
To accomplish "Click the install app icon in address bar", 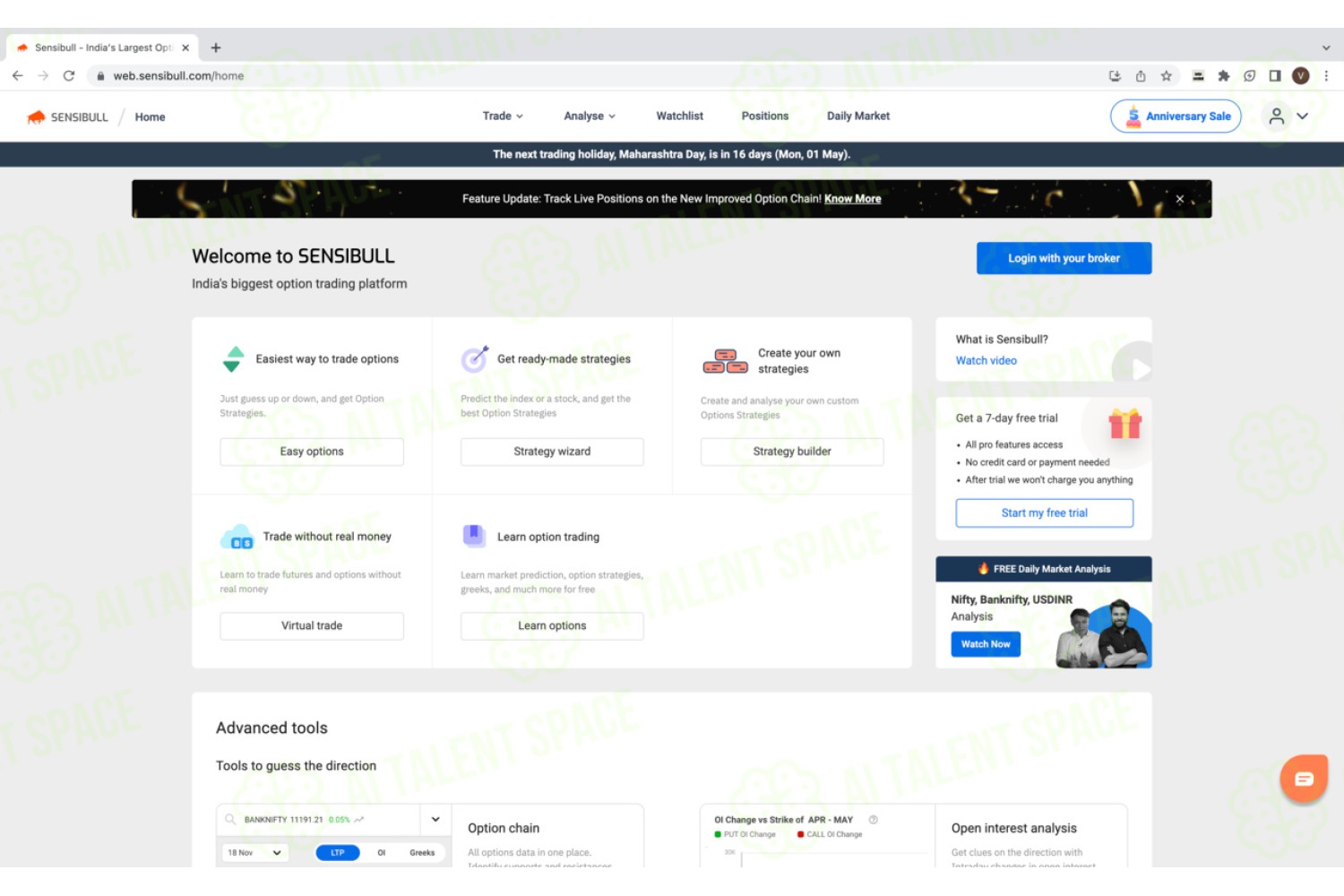I will click(x=1115, y=76).
